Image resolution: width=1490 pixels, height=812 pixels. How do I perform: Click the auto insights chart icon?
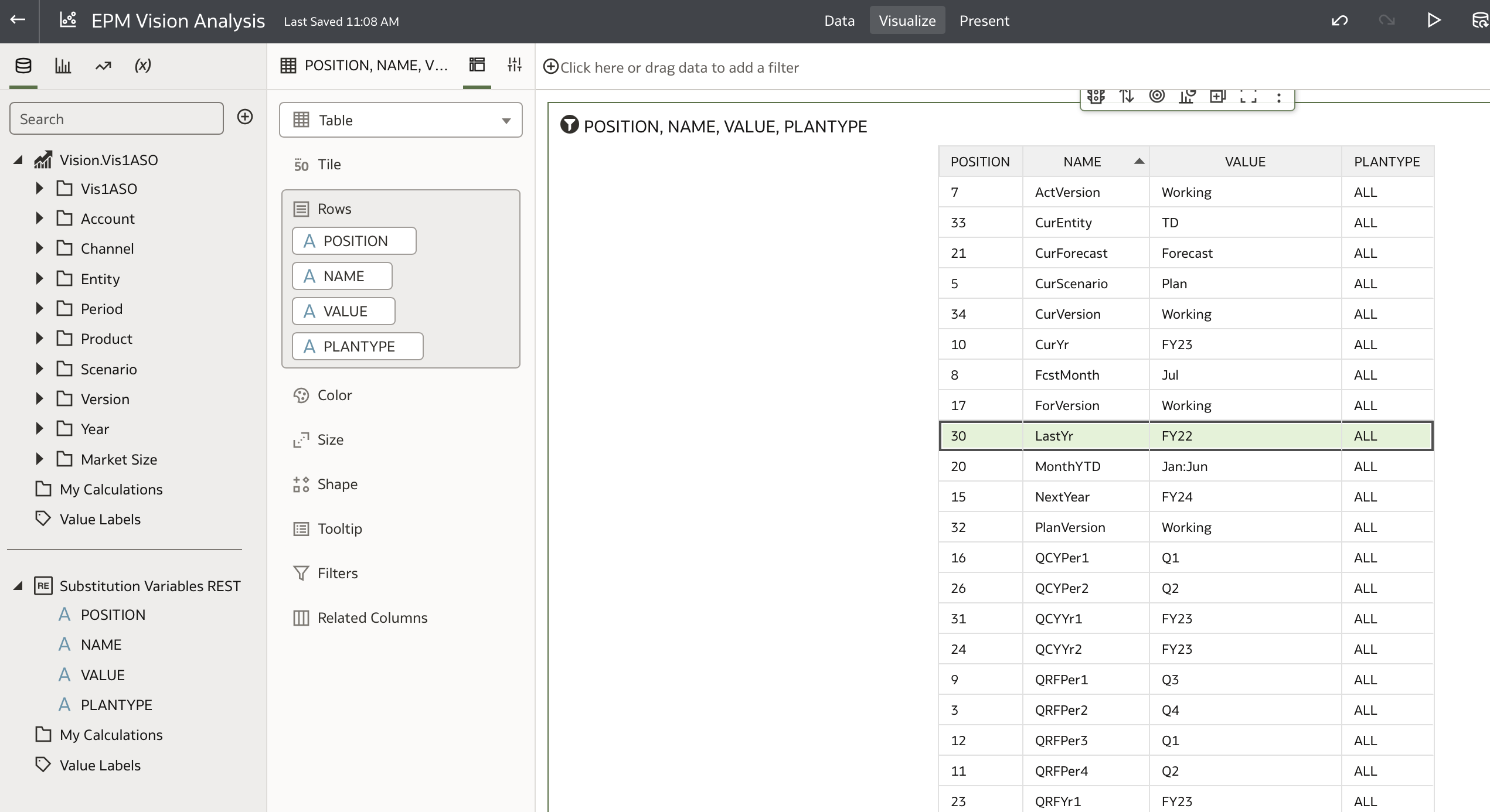[x=1188, y=96]
